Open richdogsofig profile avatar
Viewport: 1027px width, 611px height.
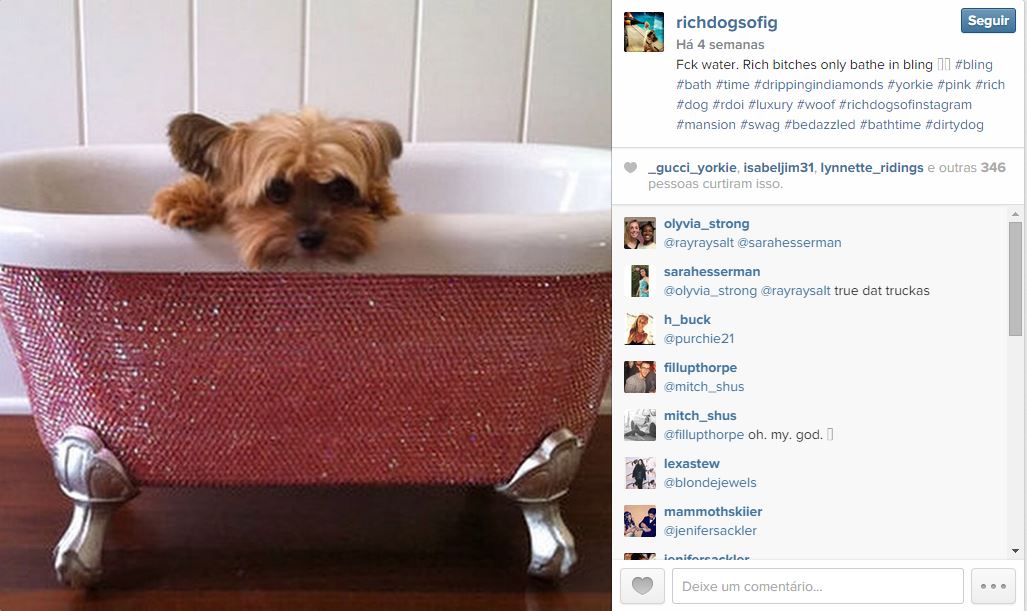click(644, 31)
